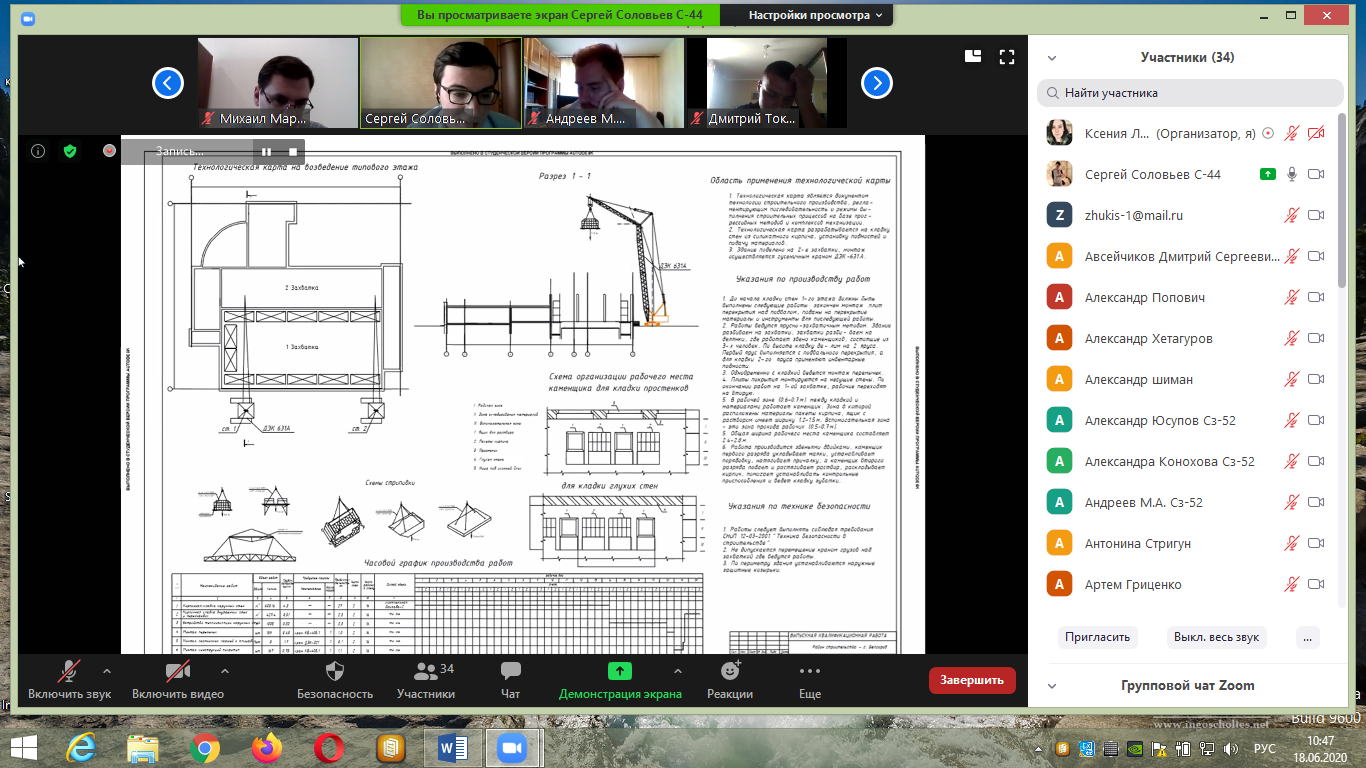Select Андреев М... video thumbnail
The height and width of the screenshot is (768, 1366).
click(604, 83)
